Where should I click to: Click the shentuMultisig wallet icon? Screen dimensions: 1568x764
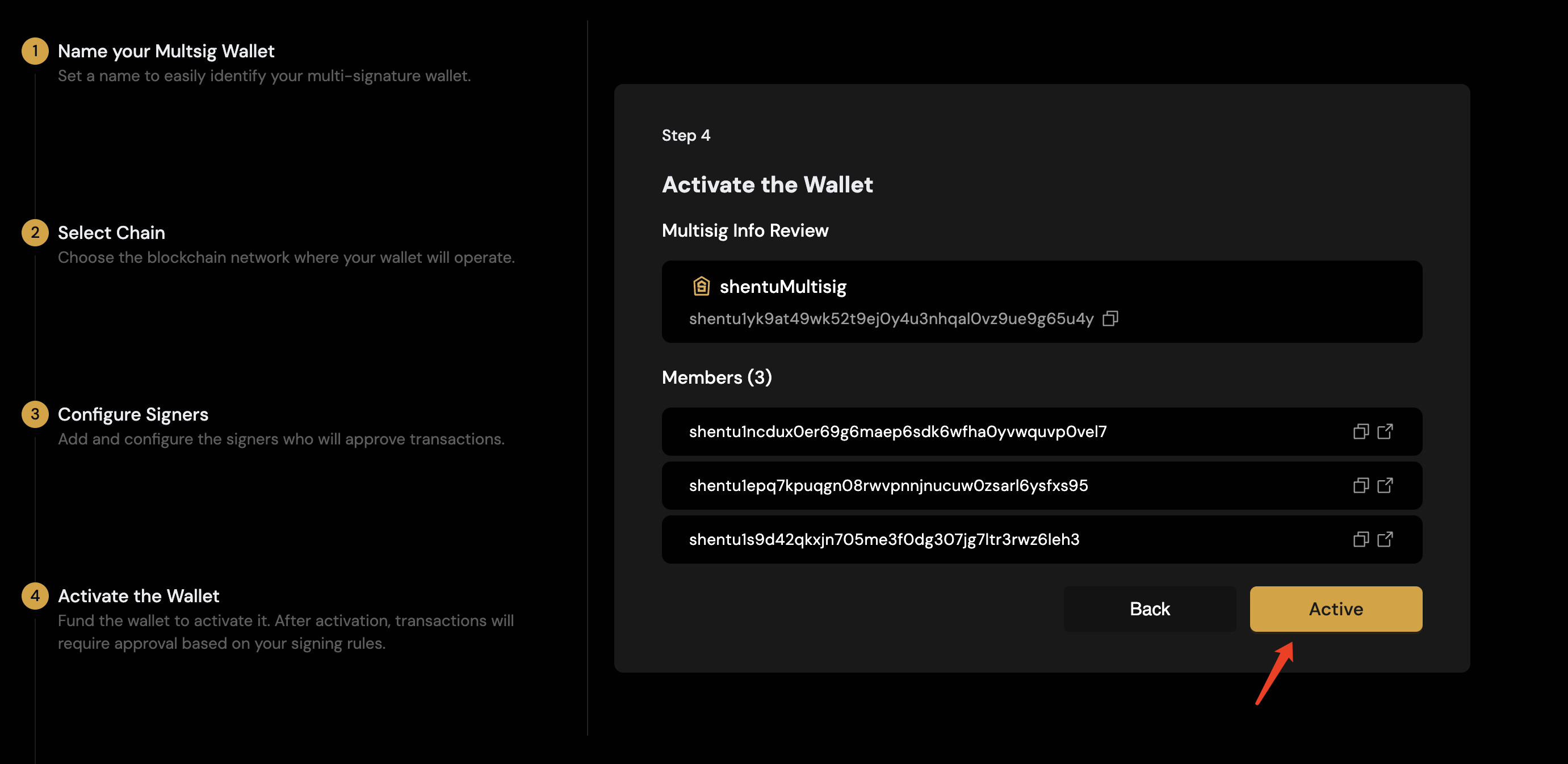(701, 286)
